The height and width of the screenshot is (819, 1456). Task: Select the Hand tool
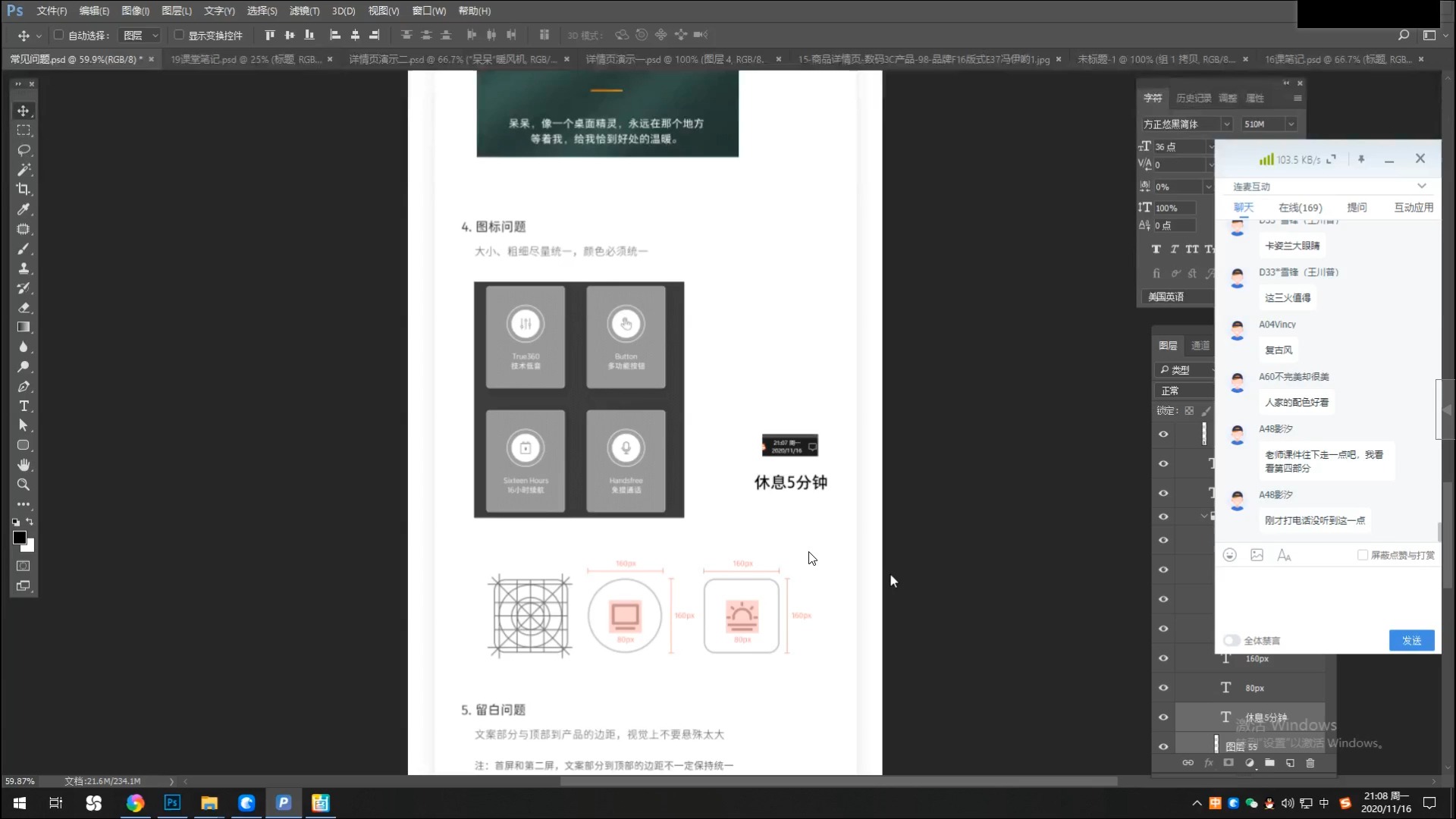(x=24, y=465)
